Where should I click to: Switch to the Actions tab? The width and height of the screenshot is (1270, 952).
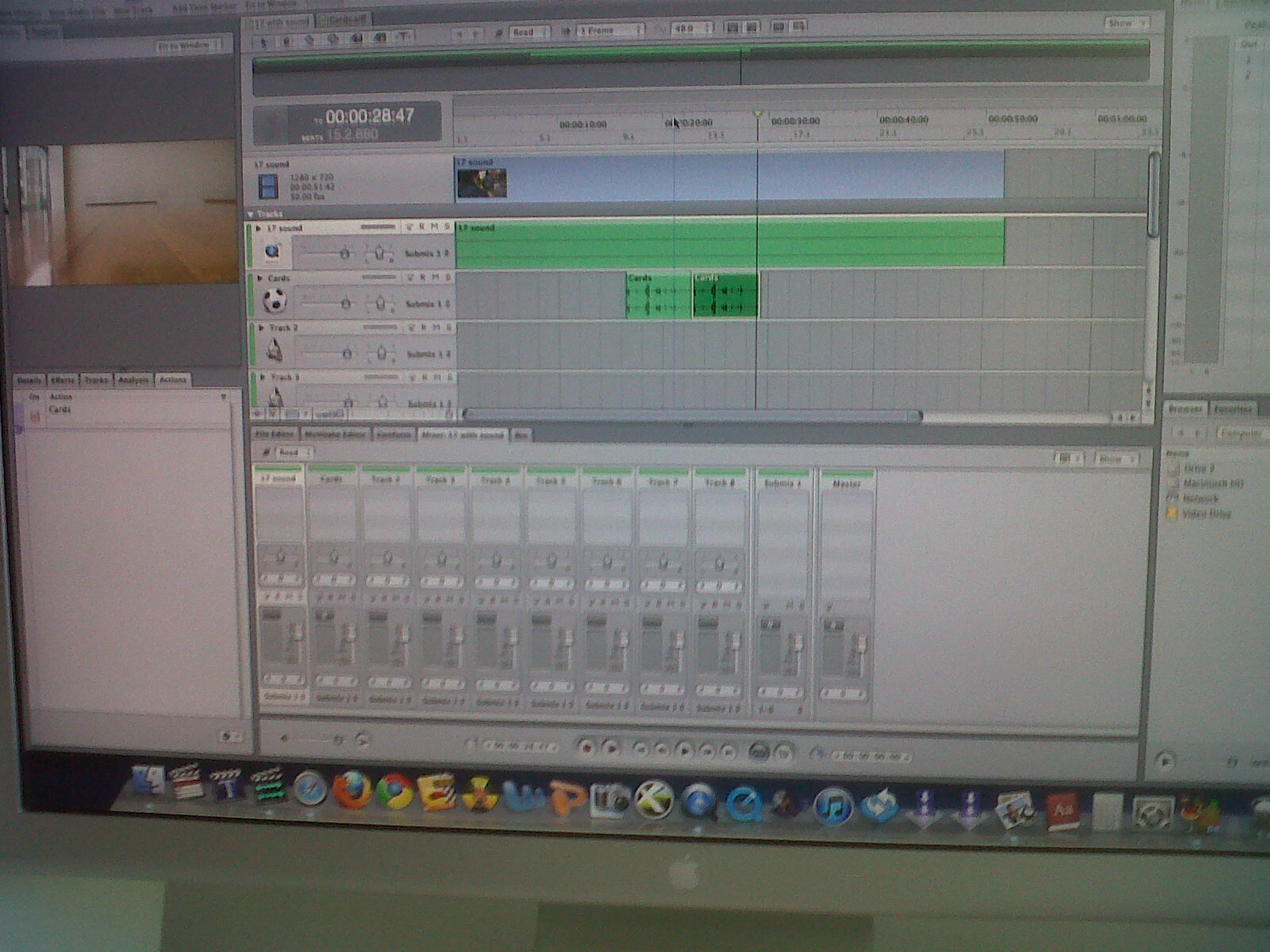pyautogui.click(x=173, y=380)
